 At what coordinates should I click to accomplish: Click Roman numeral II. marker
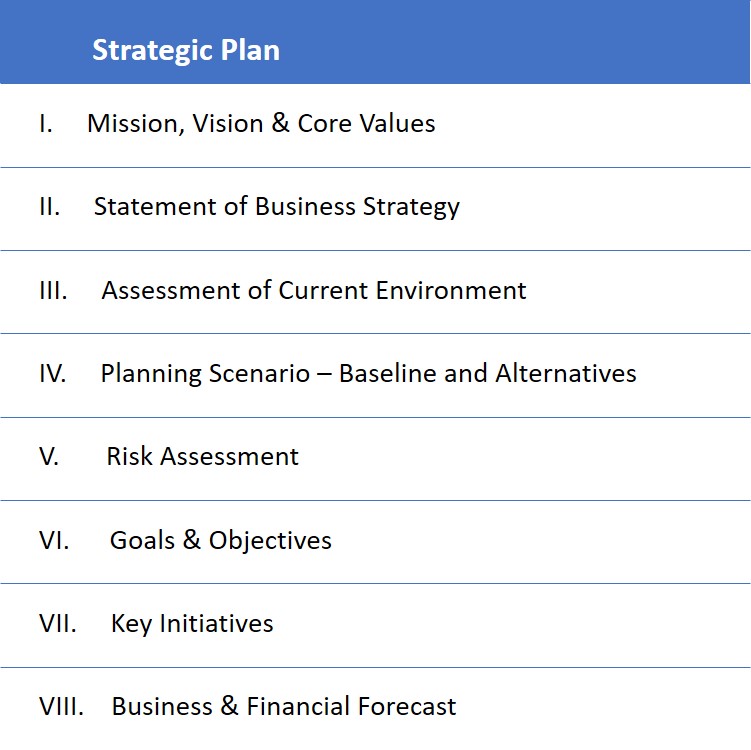tap(50, 207)
